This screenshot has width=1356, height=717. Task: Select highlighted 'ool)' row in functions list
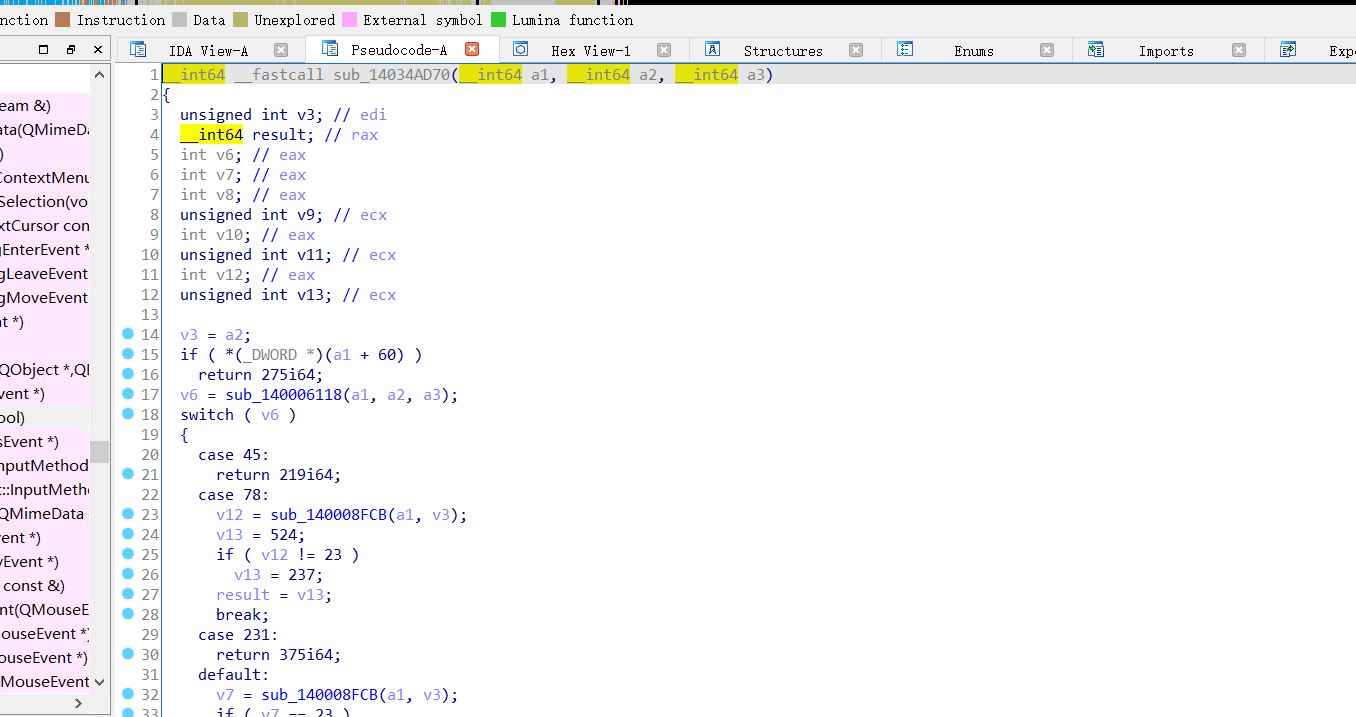pyautogui.click(x=45, y=418)
